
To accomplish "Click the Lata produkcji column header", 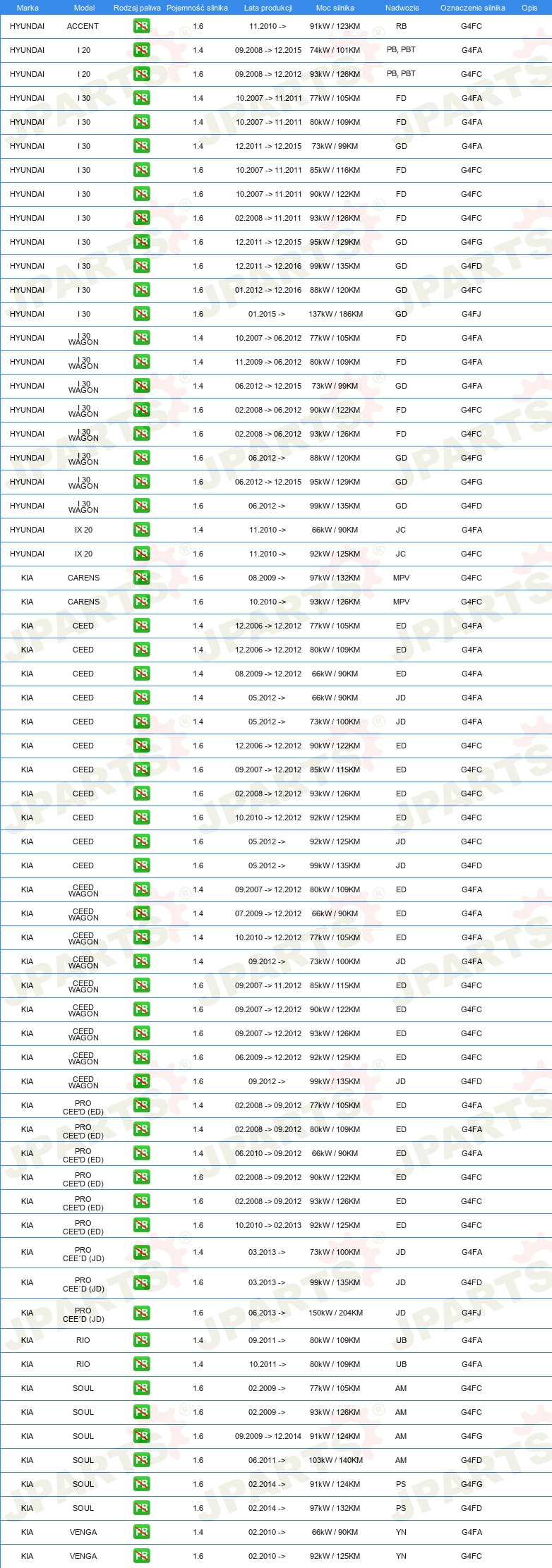I will tap(268, 8).
